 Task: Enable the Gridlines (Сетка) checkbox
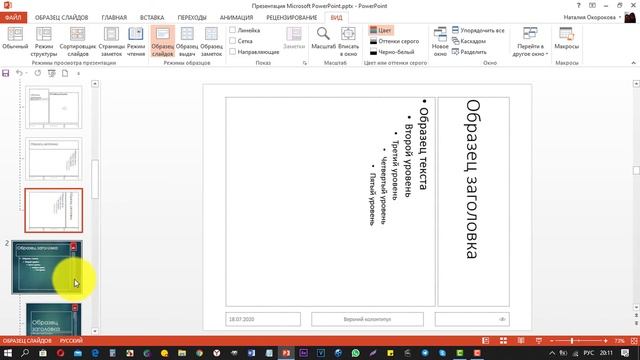pos(233,41)
